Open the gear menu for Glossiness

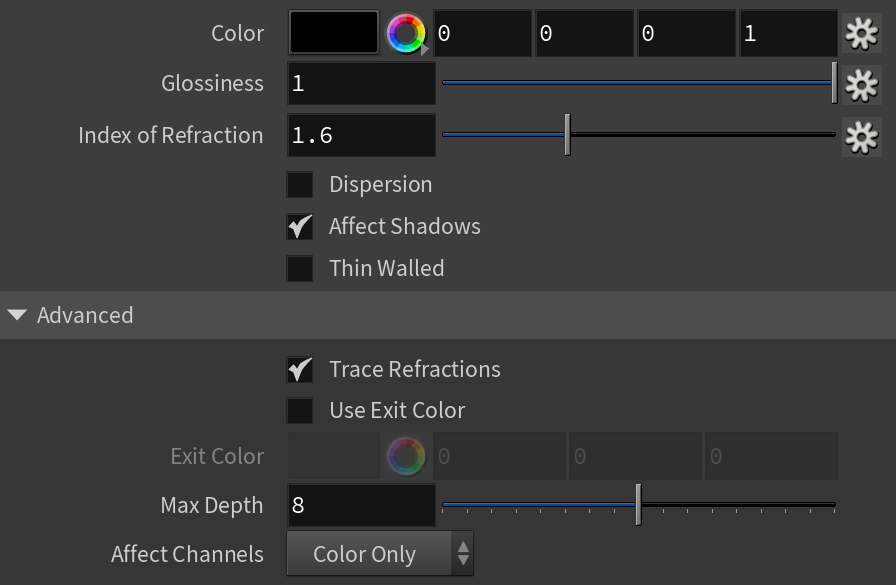[x=862, y=85]
